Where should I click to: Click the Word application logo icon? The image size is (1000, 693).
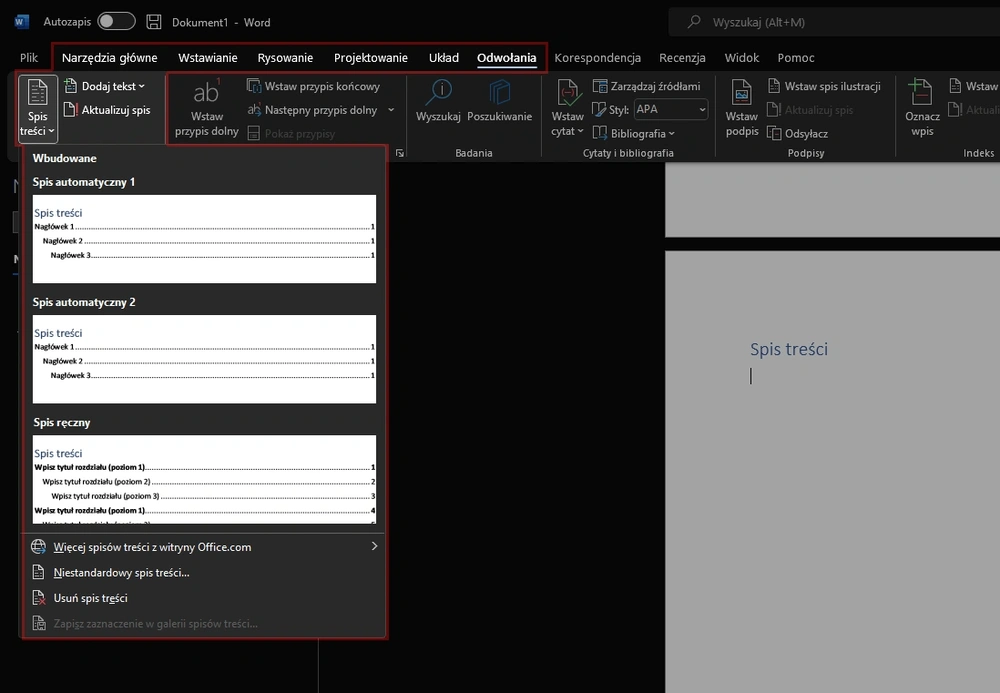tap(21, 22)
